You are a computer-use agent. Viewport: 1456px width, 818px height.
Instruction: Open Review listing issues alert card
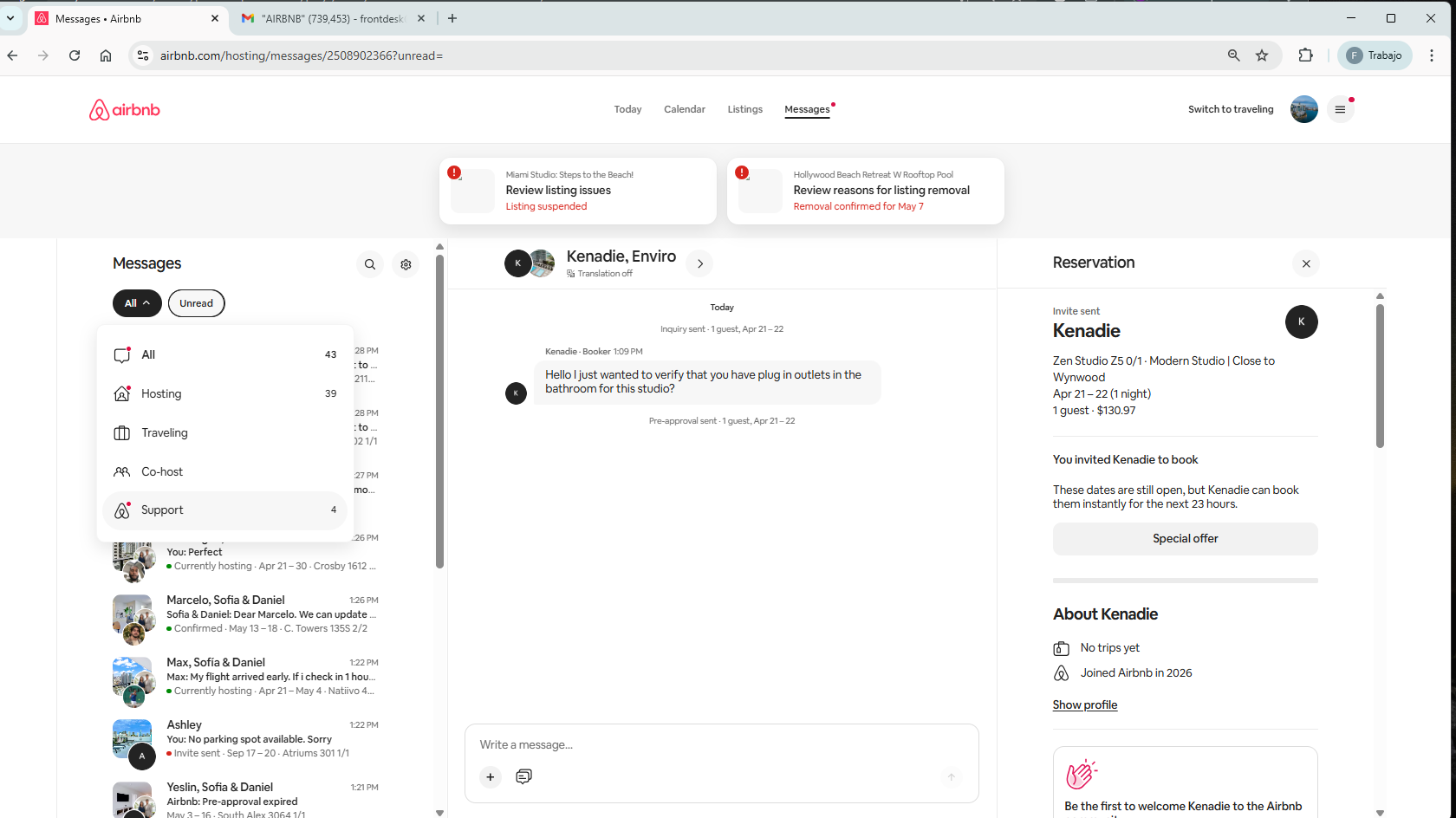[578, 191]
